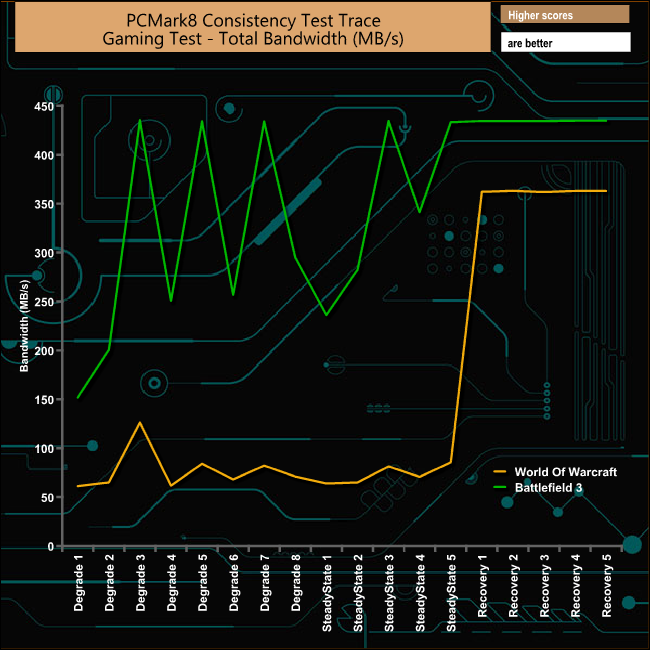Click the 100 value on the Y axis
Screen dimensions: 650x650
tap(44, 449)
